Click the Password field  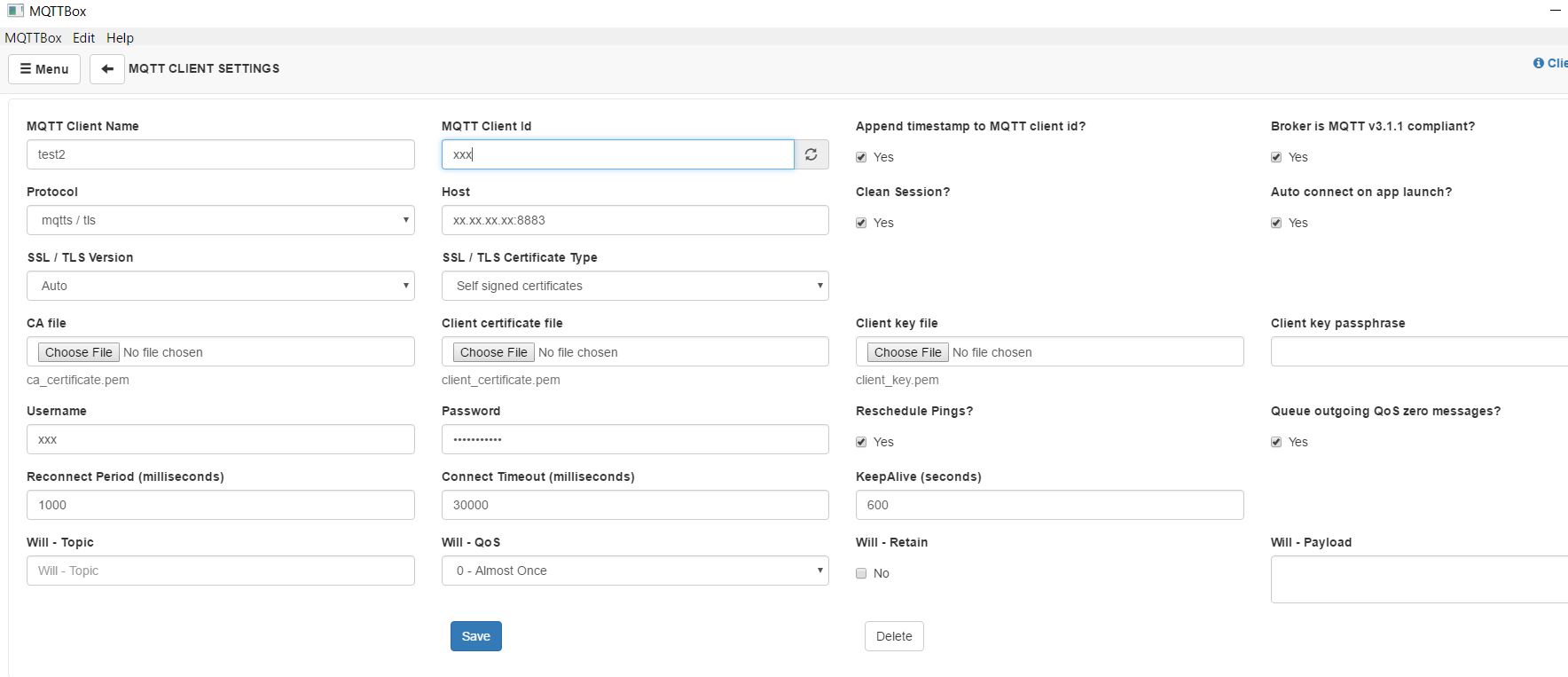pyautogui.click(x=635, y=439)
